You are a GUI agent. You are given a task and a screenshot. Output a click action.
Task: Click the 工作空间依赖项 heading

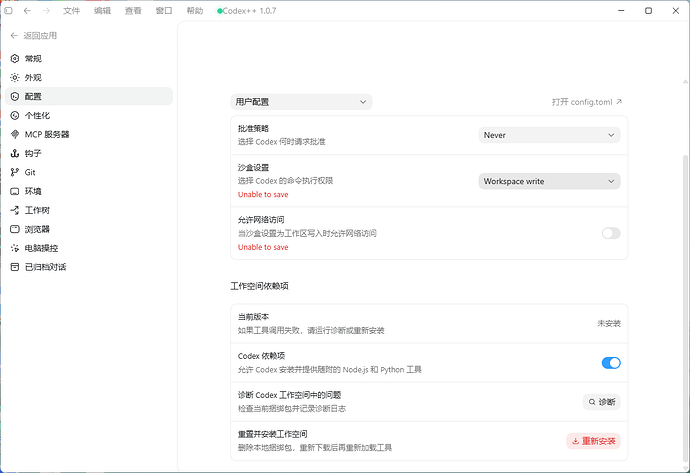(260, 286)
